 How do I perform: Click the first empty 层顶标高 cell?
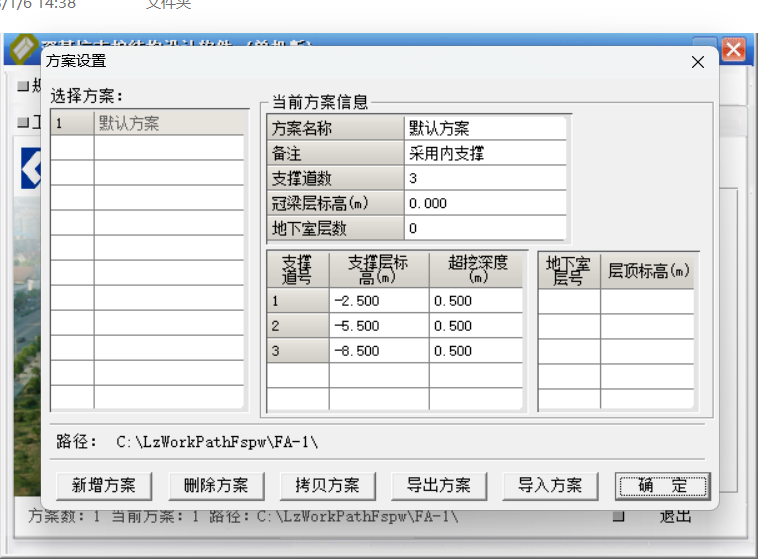[647, 301]
